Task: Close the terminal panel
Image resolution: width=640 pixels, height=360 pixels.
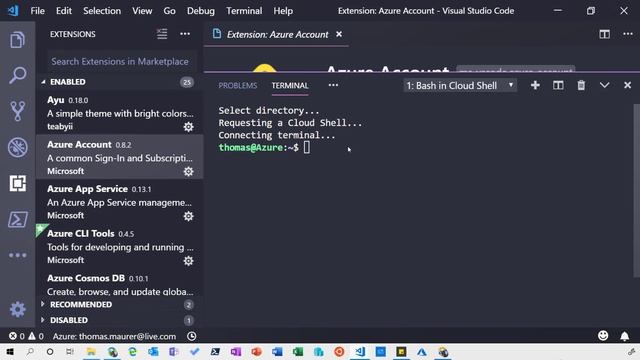Action: [x=627, y=85]
